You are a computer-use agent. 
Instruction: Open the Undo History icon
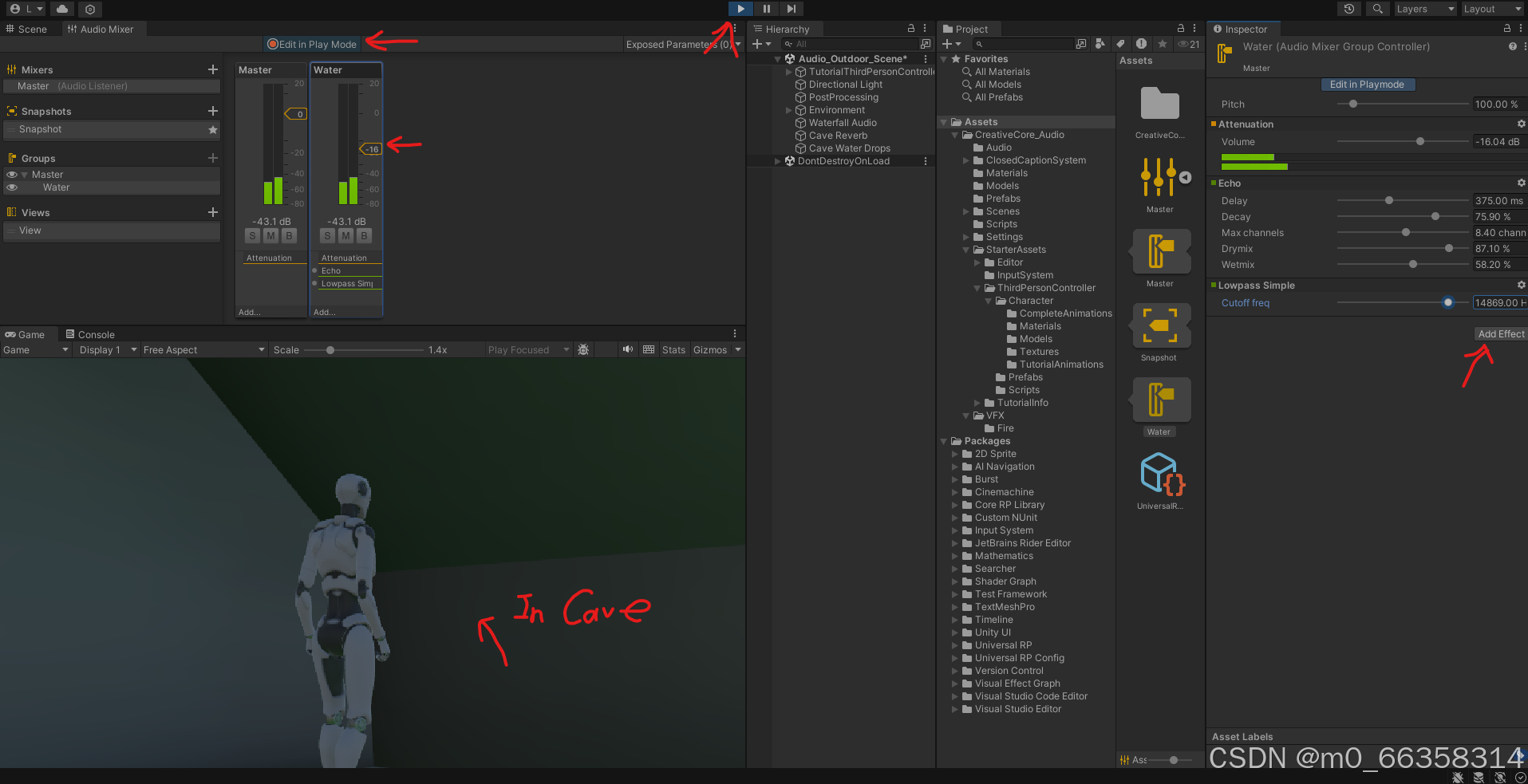[x=1349, y=9]
